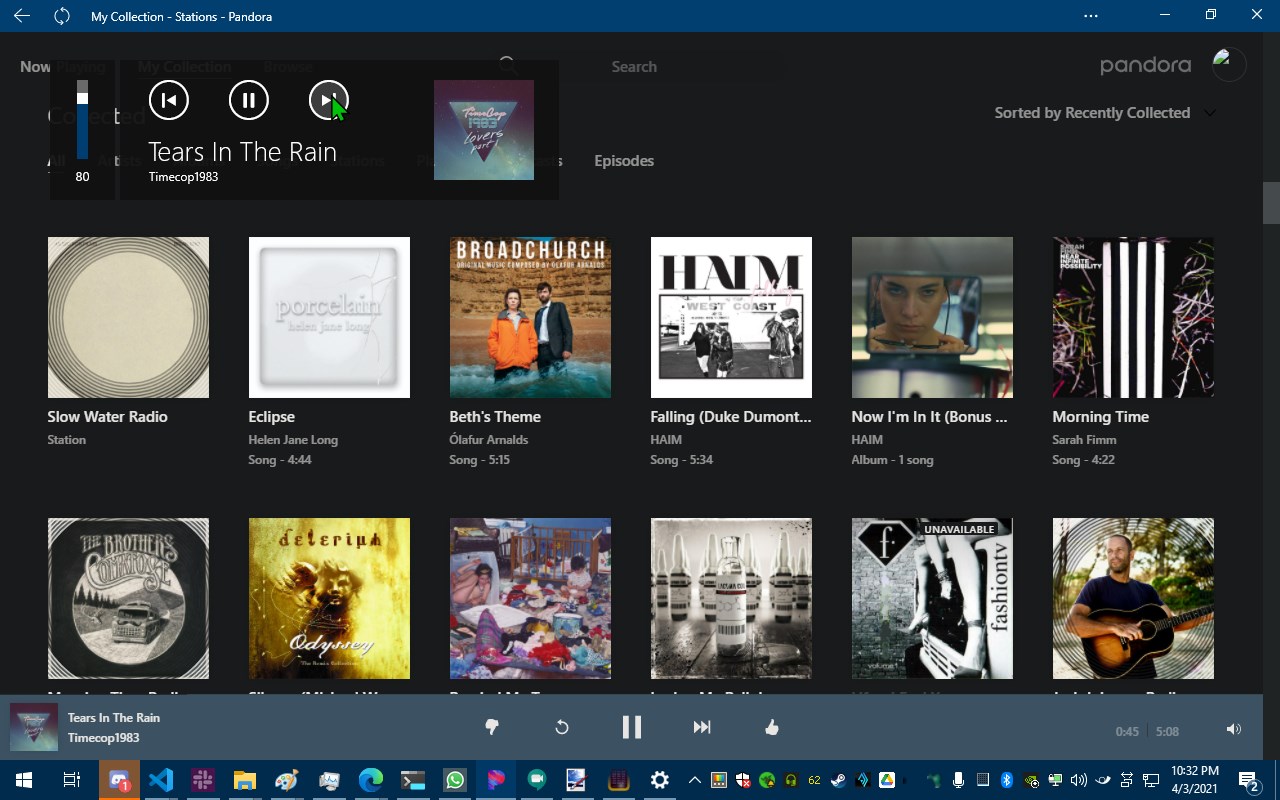Open Tears In The Rain in player bar
Viewport: 1280px width, 800px height.
pos(114,718)
